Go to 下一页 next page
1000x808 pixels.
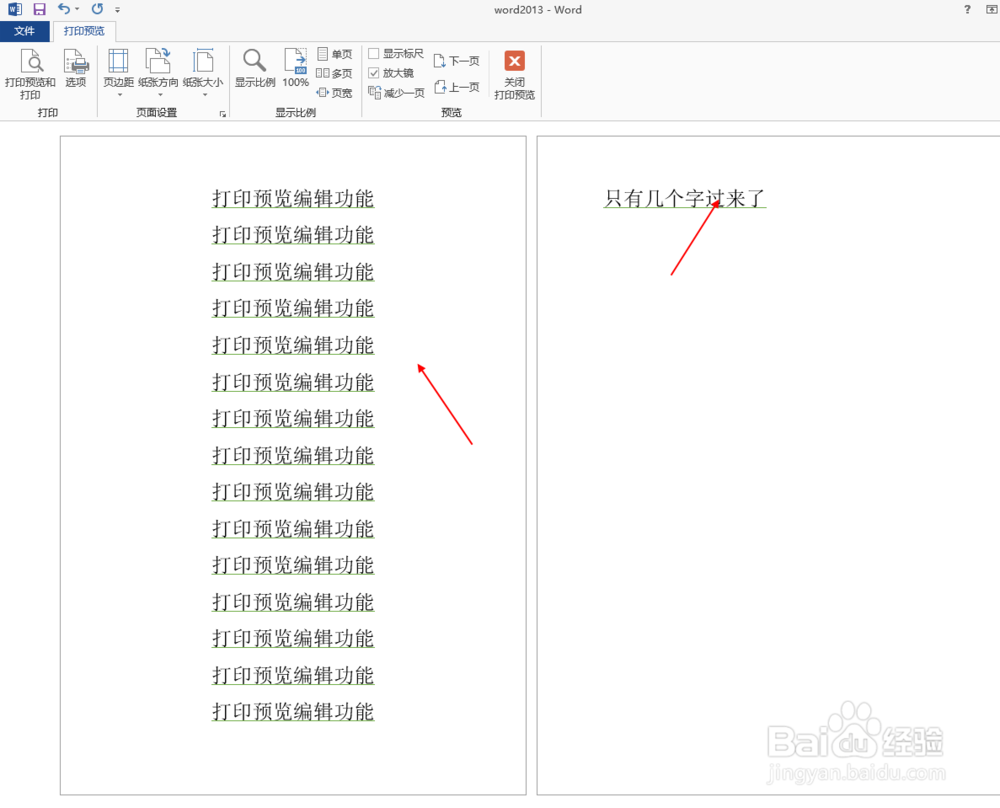456,61
